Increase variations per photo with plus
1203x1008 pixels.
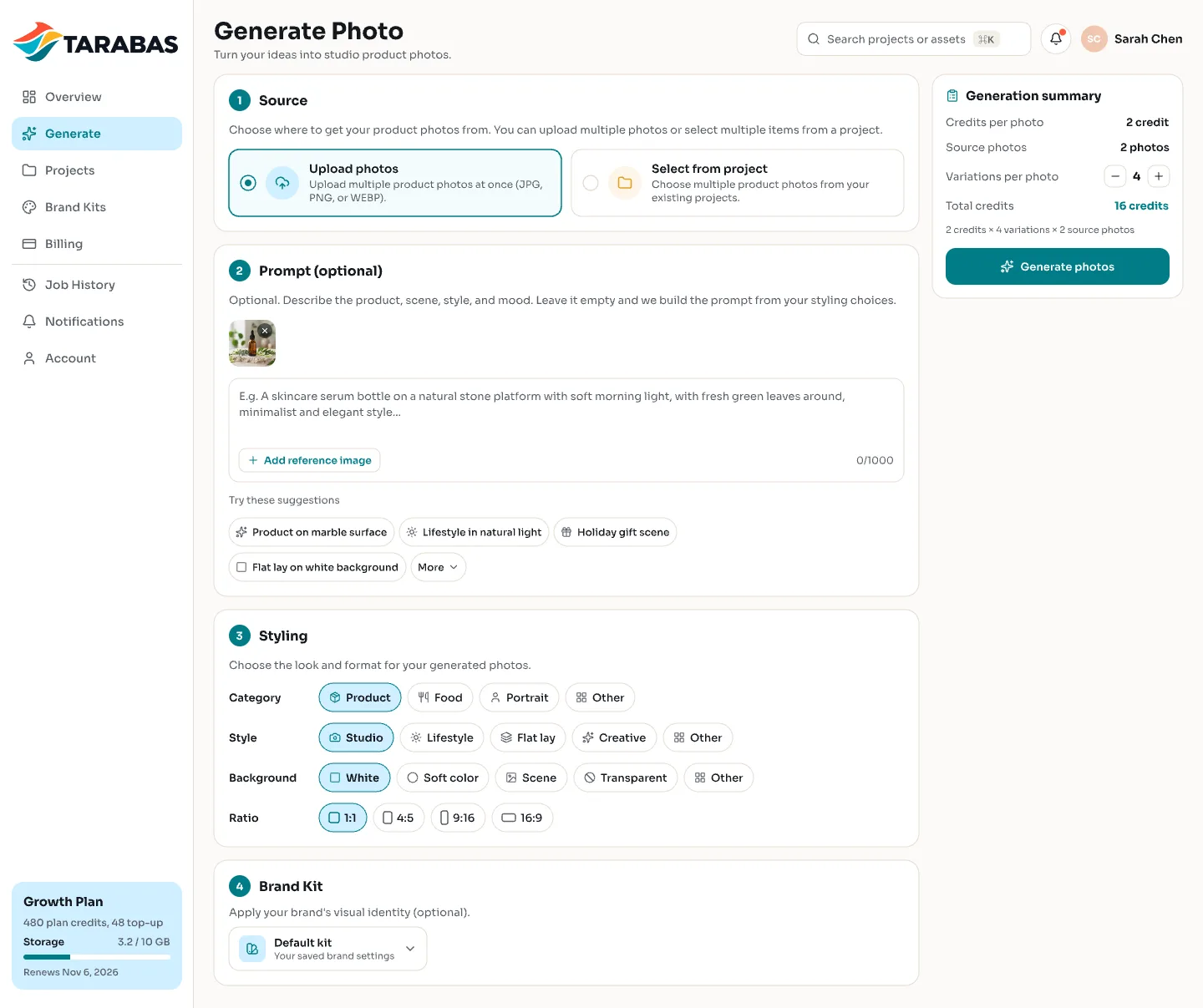click(1159, 176)
